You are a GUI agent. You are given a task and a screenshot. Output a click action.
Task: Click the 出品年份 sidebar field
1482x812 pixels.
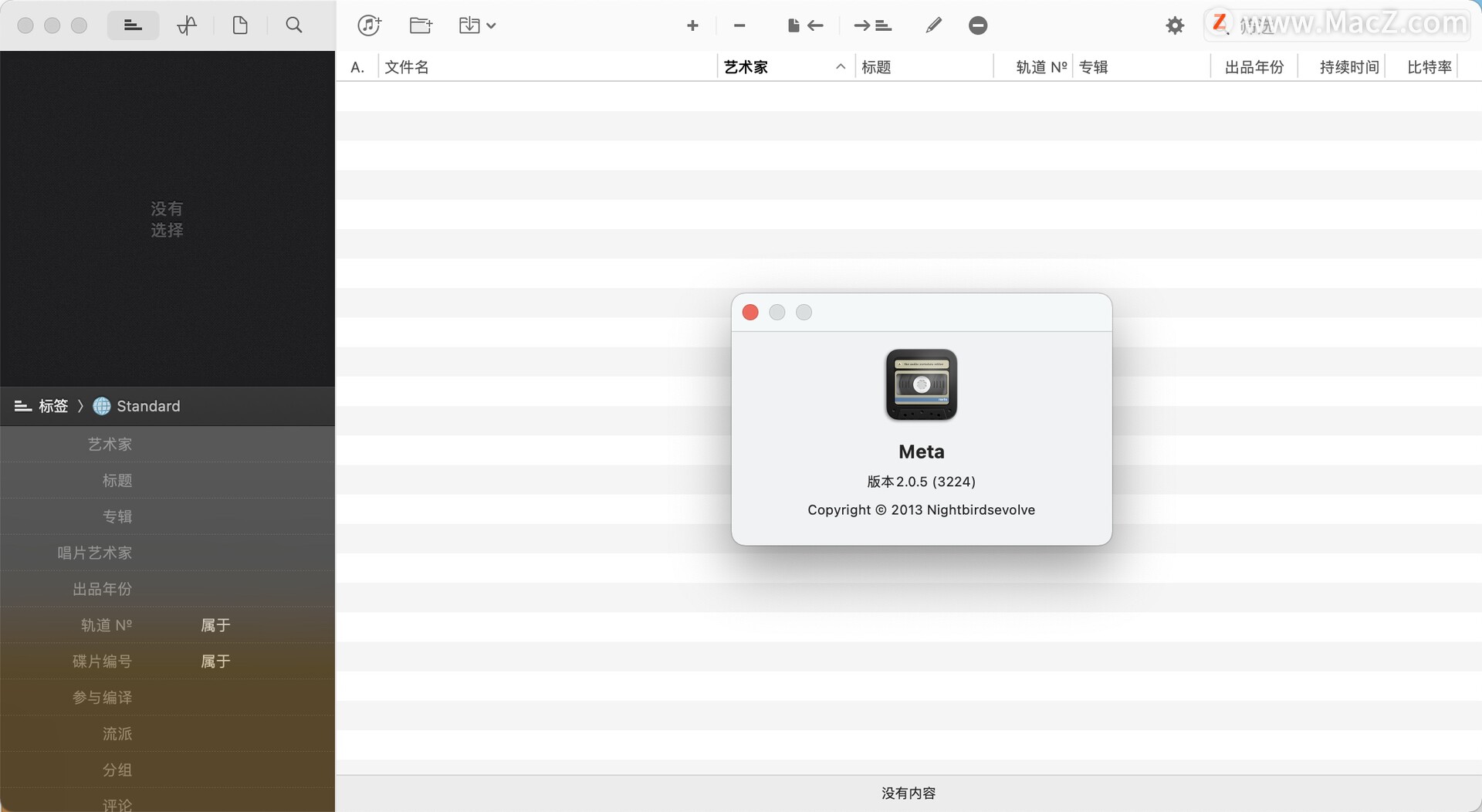[x=167, y=590]
